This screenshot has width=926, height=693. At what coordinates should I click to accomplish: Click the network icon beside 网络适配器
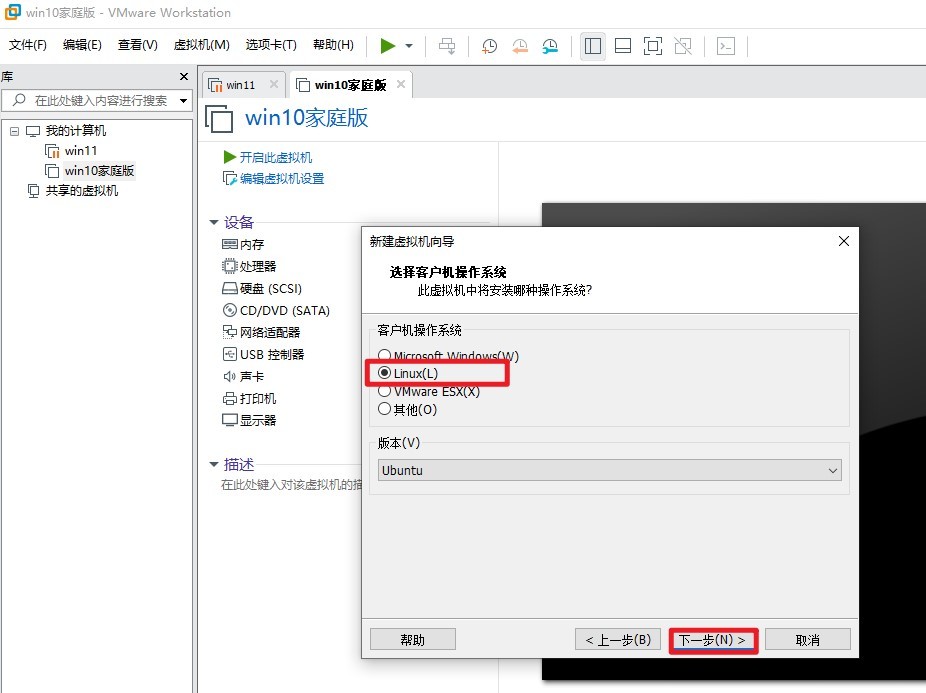coord(230,332)
